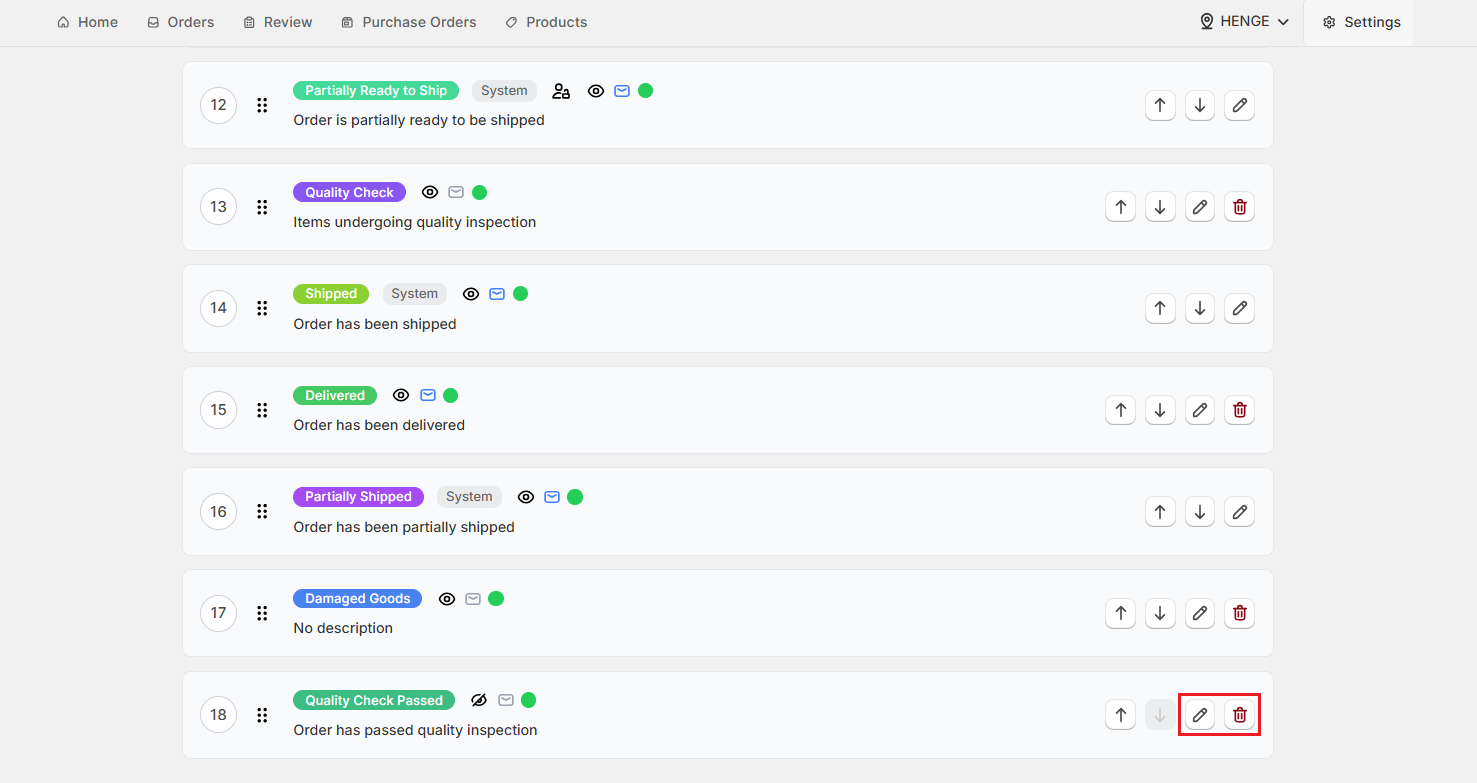Grab the drag handle of row 18

[262, 715]
